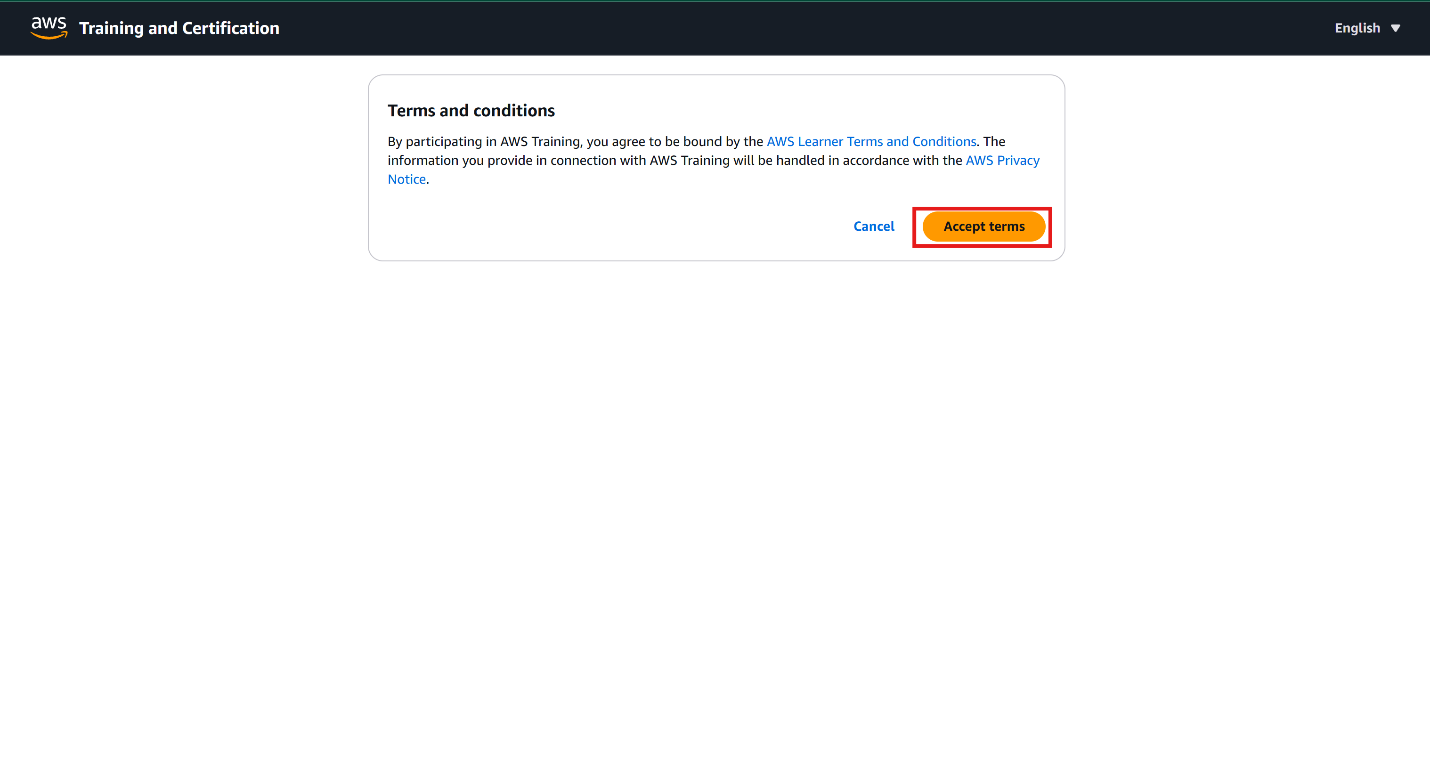Click the AWS logo in the header
The width and height of the screenshot is (1430, 778).
pos(49,28)
